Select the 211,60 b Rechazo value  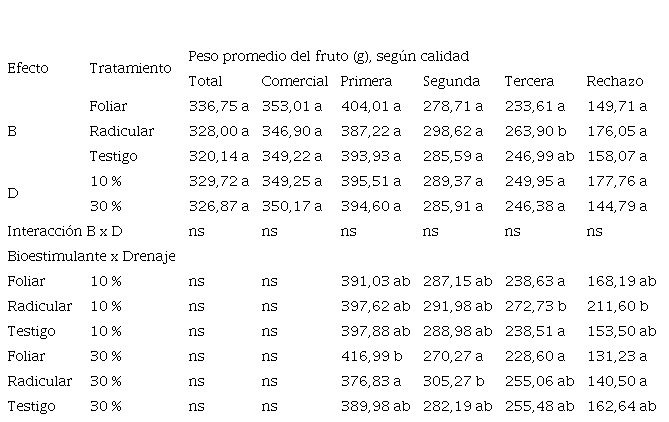(618, 306)
